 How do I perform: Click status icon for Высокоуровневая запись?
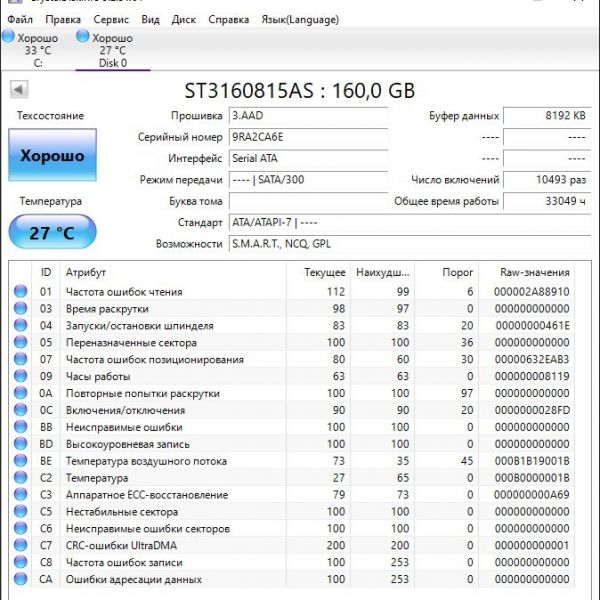(x=21, y=443)
